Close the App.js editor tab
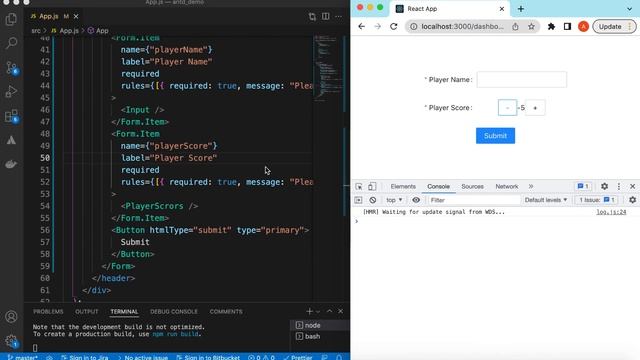 (x=76, y=16)
